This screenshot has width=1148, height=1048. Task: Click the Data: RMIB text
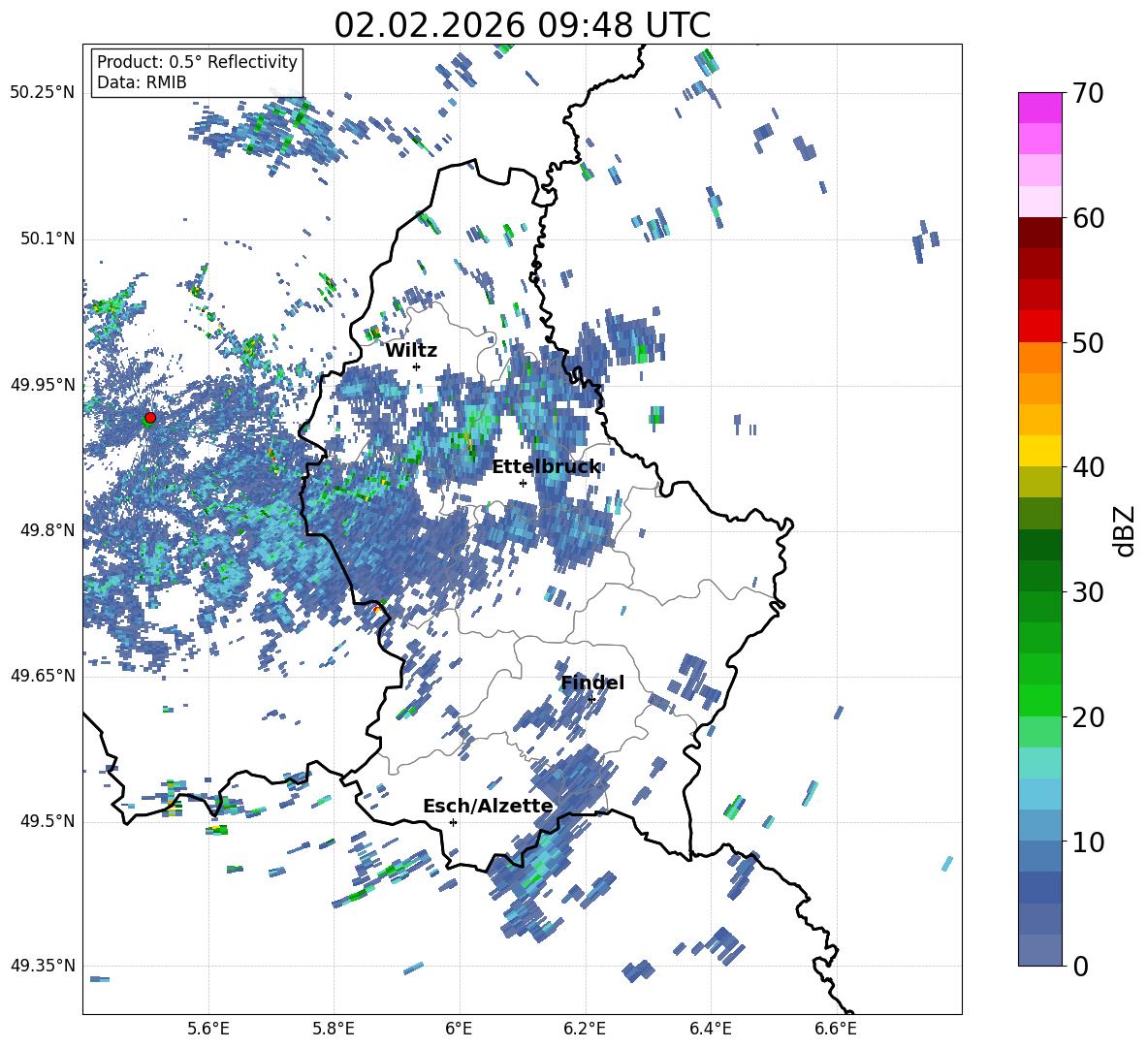[x=142, y=82]
